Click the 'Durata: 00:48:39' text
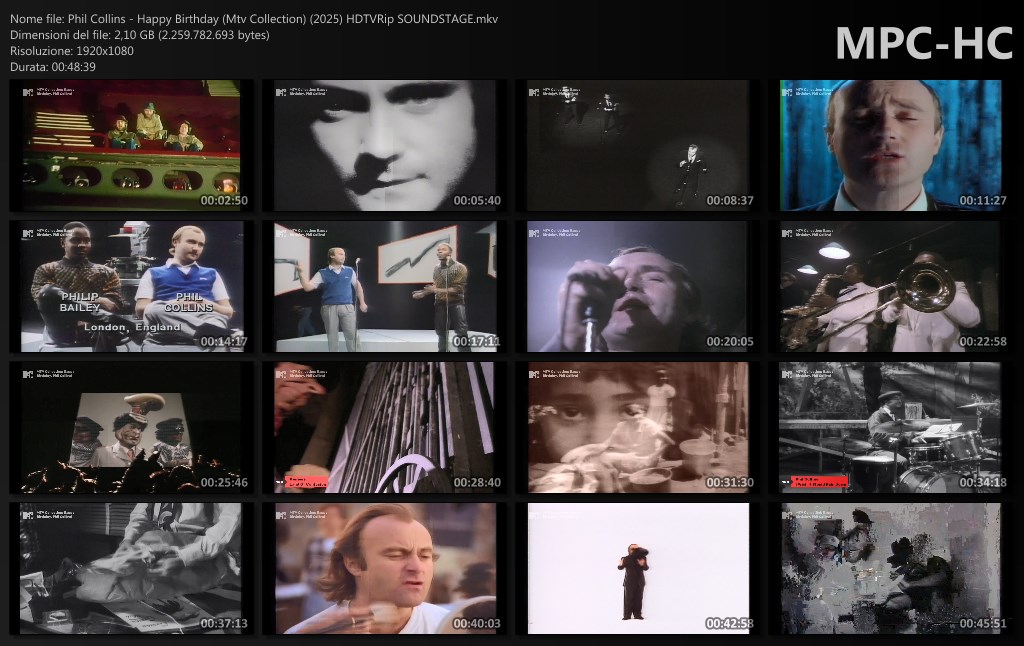 tap(53, 67)
